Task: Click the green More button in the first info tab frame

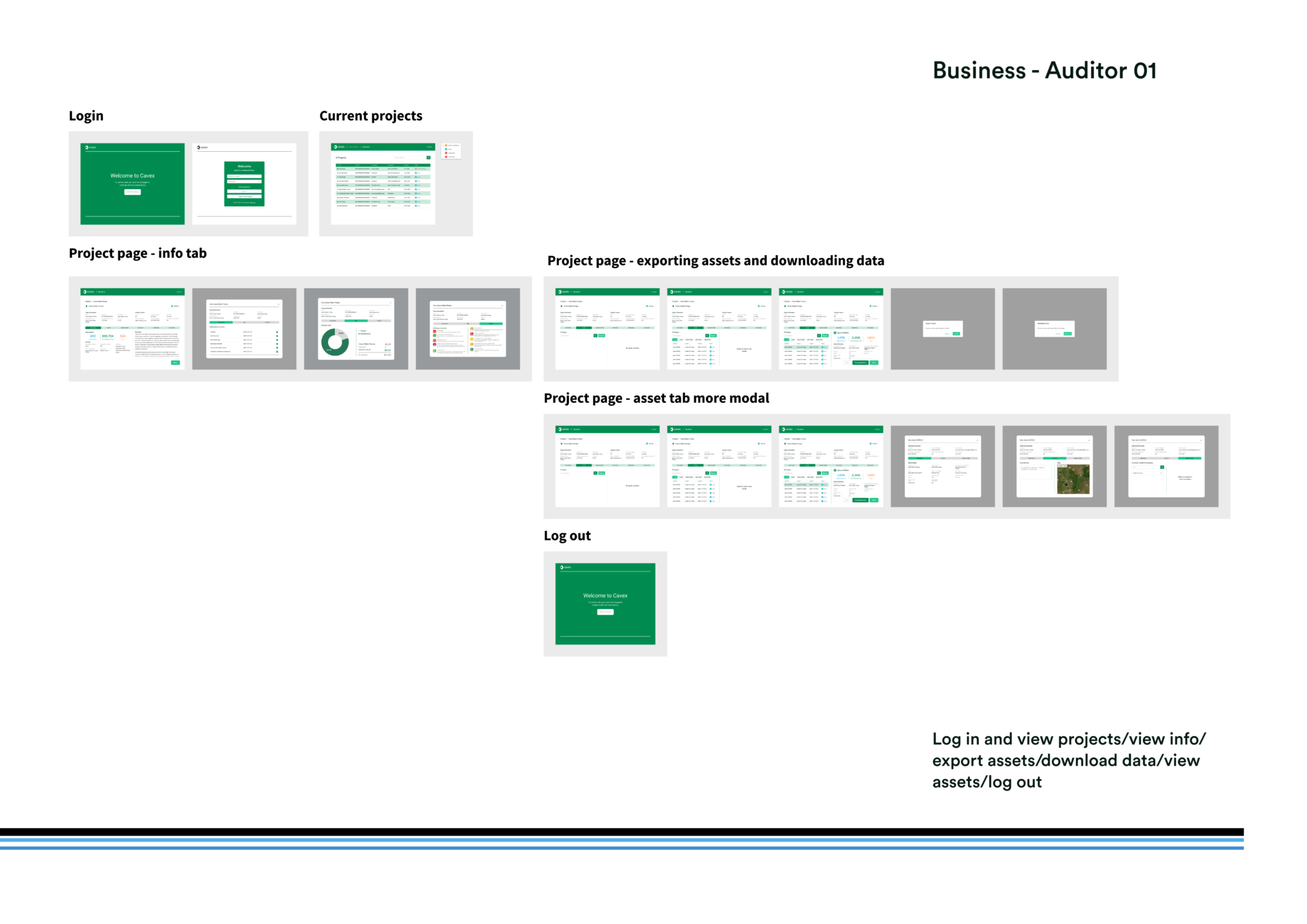Action: click(x=175, y=363)
